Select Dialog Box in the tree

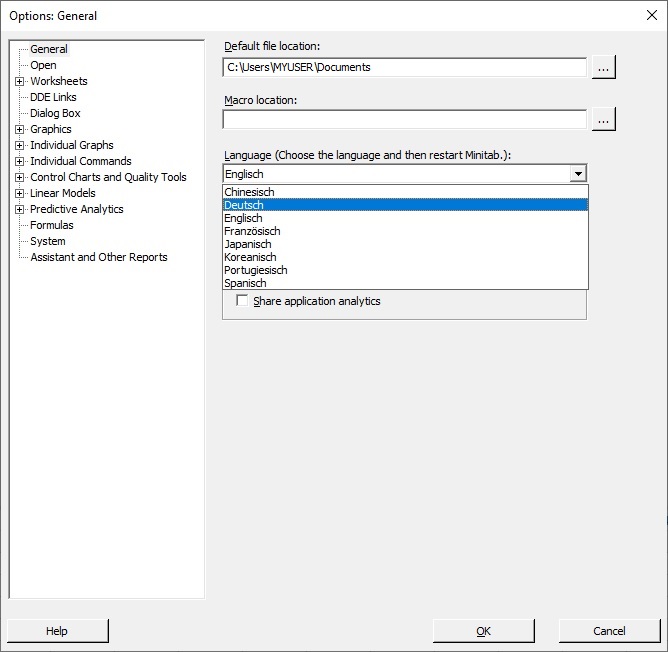click(x=55, y=113)
